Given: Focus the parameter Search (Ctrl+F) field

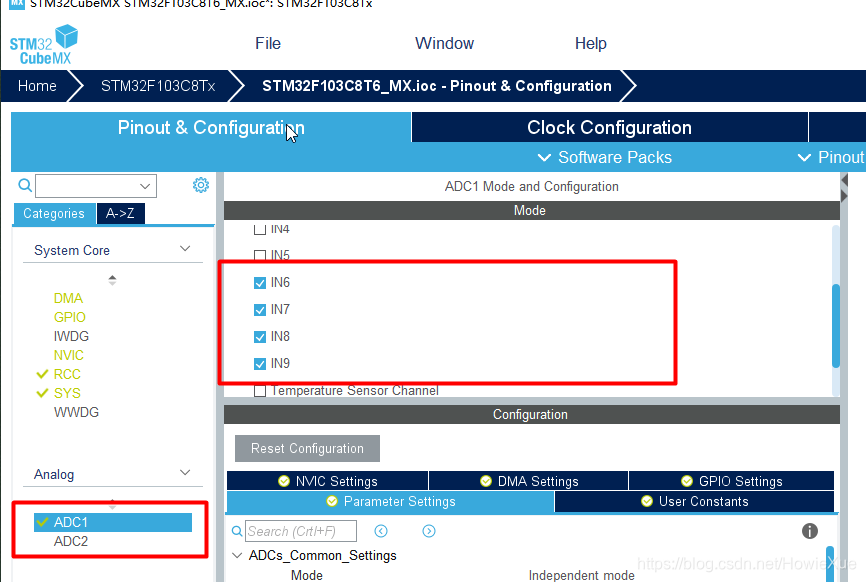Looking at the screenshot, I should tap(300, 531).
